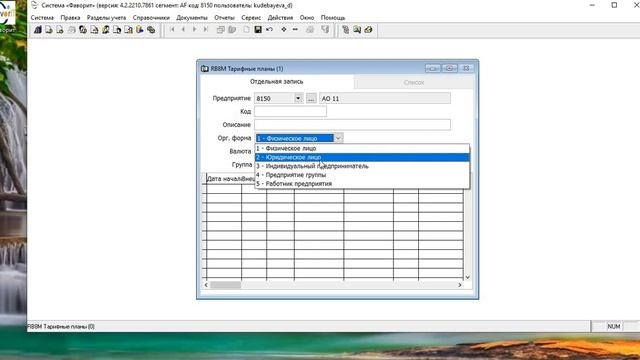This screenshot has height=360, width=640.
Task: Click the horizontal scrollbar thumb under the grid
Action: [225, 285]
